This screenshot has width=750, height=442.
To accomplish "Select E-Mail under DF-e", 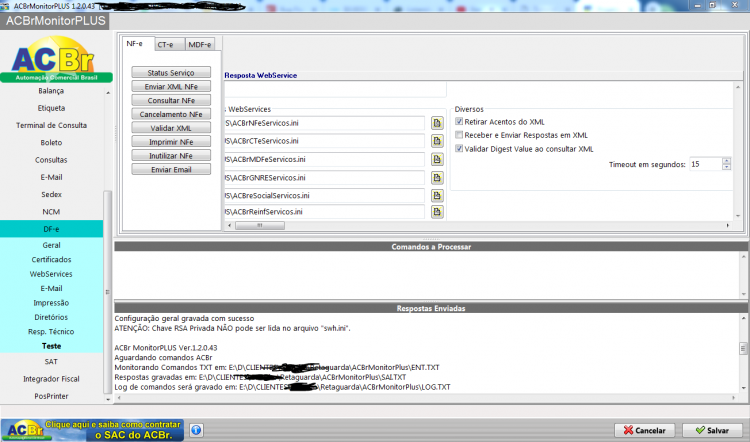I will tap(51, 288).
